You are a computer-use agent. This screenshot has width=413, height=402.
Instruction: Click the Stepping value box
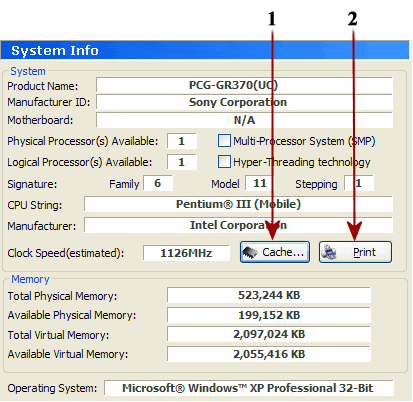pos(359,183)
